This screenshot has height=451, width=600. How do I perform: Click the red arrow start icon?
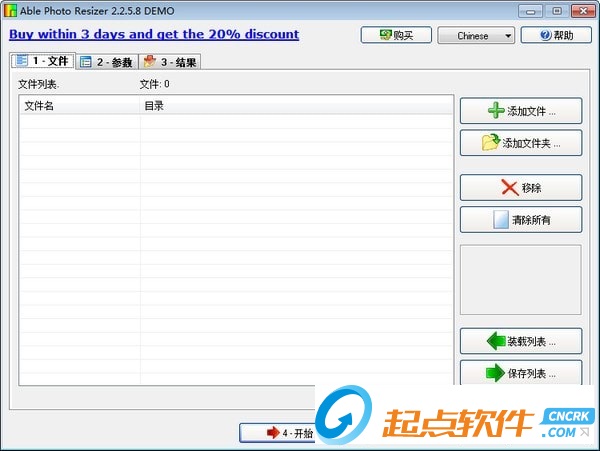tap(273, 433)
